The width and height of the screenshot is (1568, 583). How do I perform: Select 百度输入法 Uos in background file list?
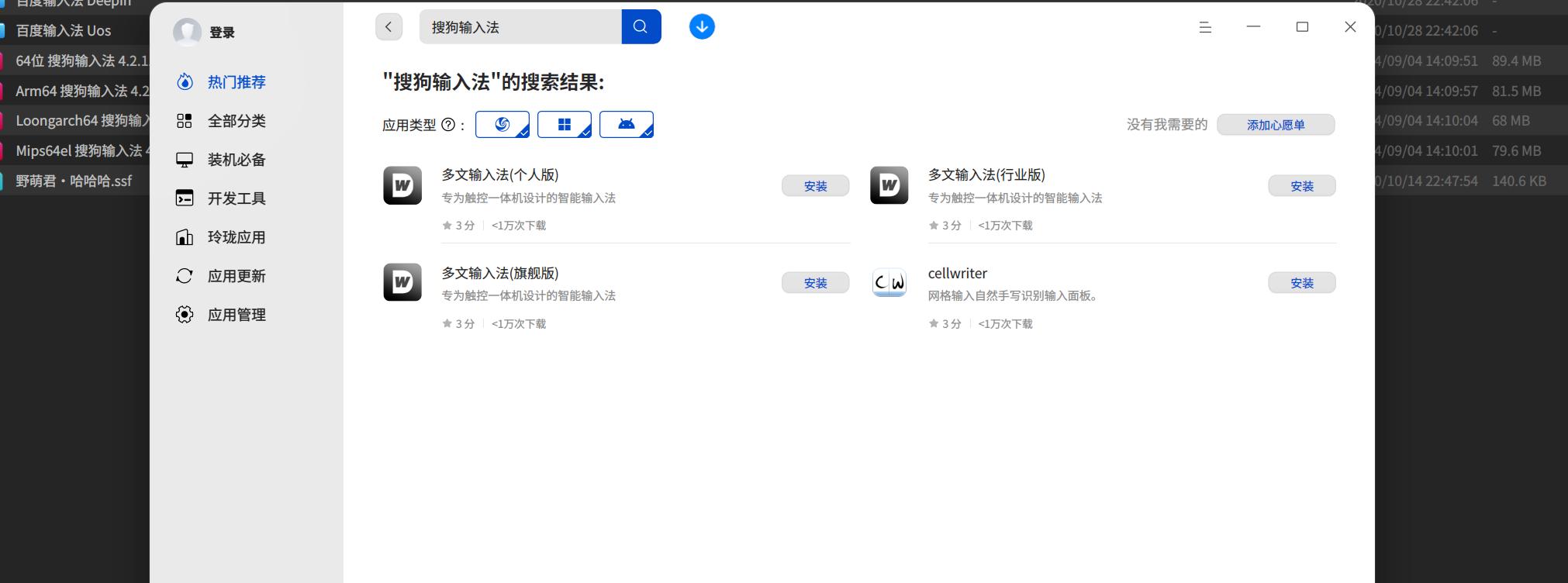tap(64, 31)
